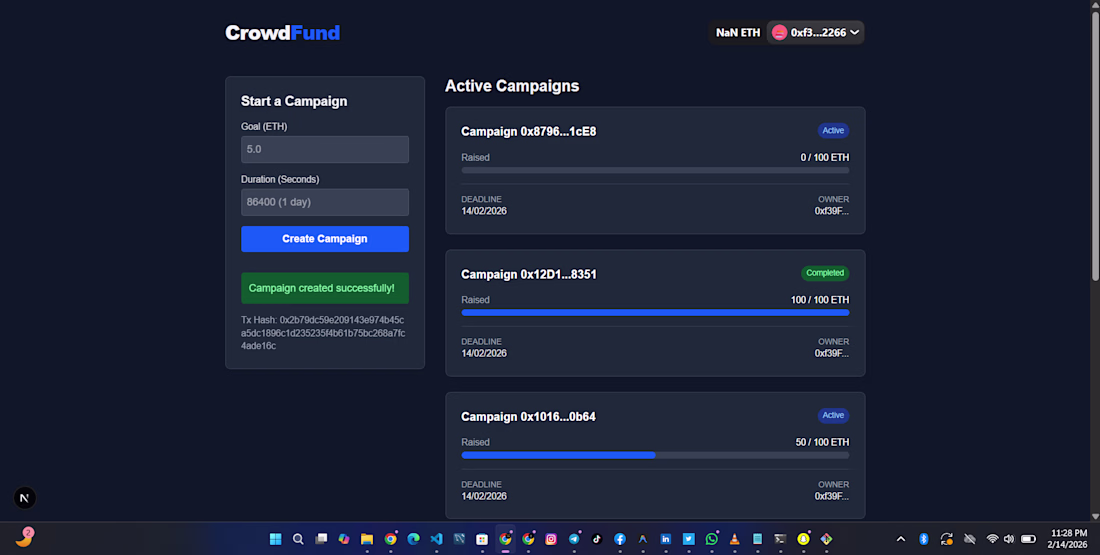Open the terminal icon in the taskbar
Screen dimensions: 1100x555
tap(780, 539)
